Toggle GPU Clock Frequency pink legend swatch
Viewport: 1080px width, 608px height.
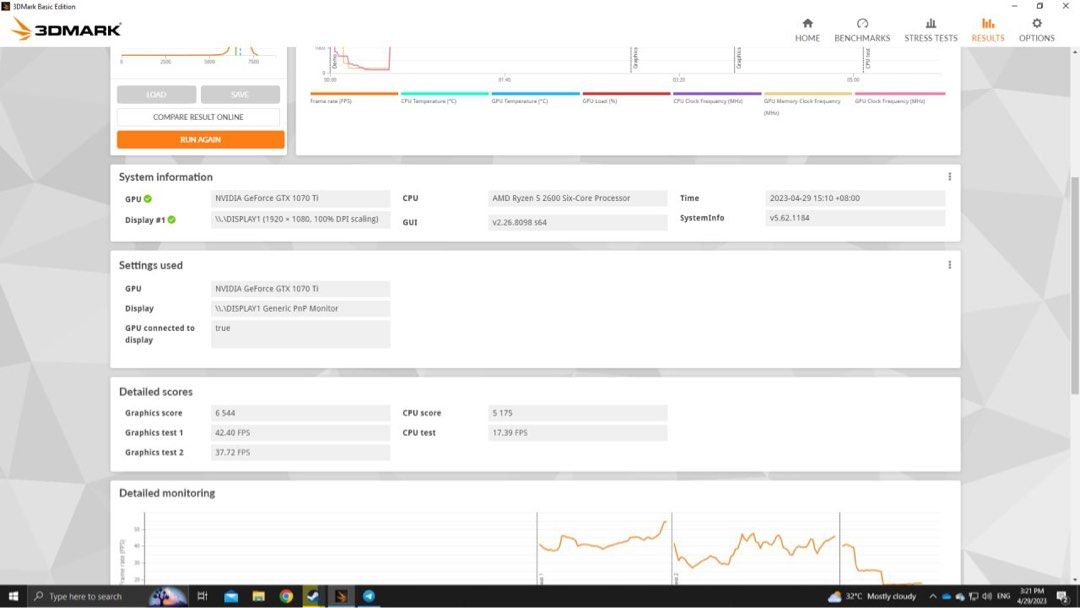(x=899, y=94)
